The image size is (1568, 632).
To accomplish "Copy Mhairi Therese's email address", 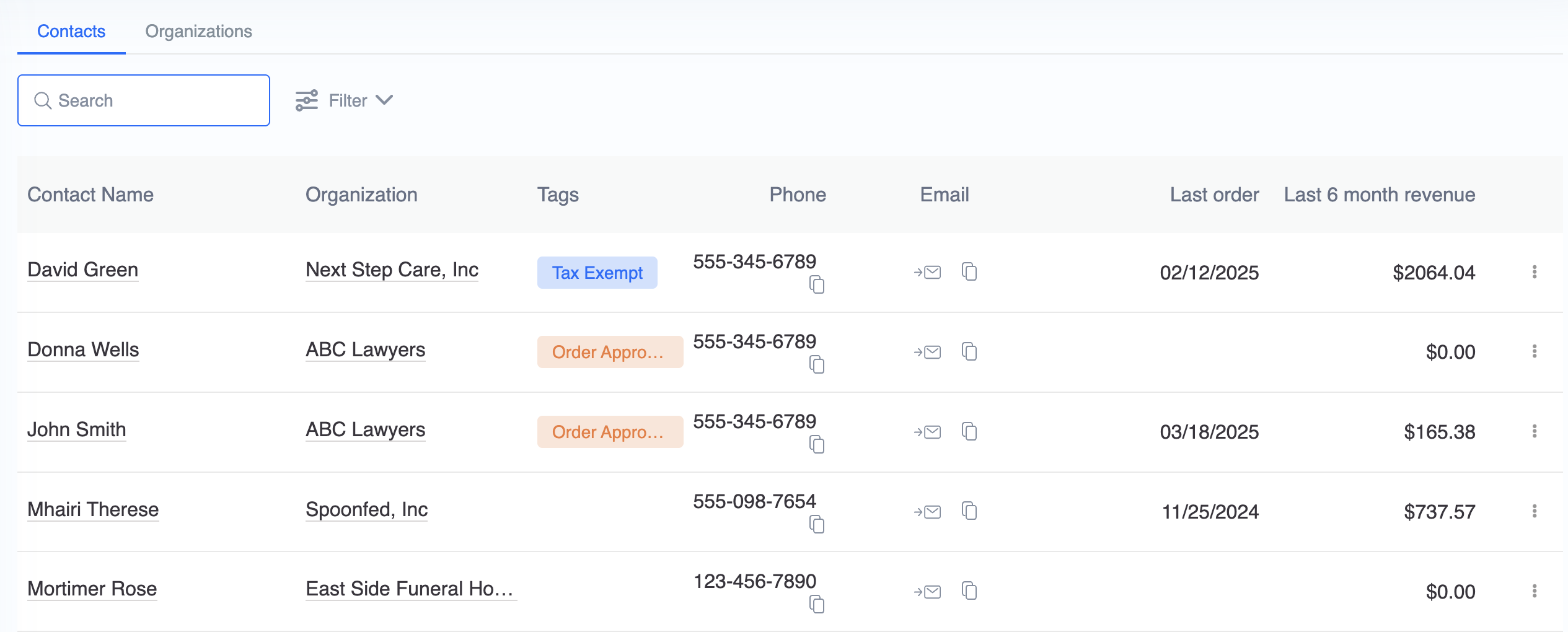I will tap(969, 511).
